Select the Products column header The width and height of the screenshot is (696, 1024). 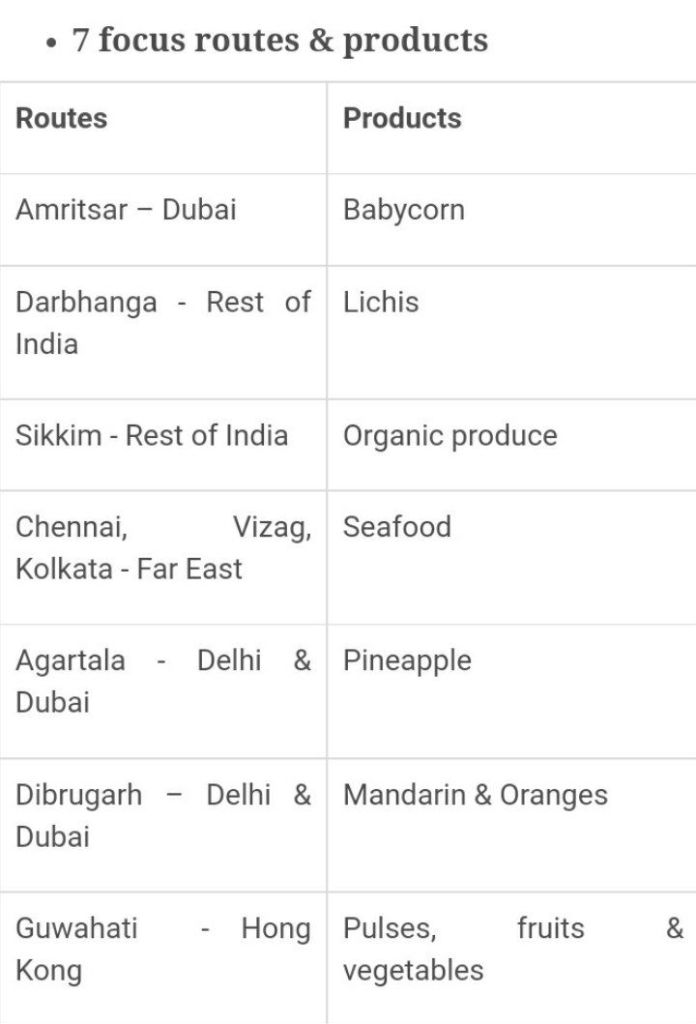[402, 118]
